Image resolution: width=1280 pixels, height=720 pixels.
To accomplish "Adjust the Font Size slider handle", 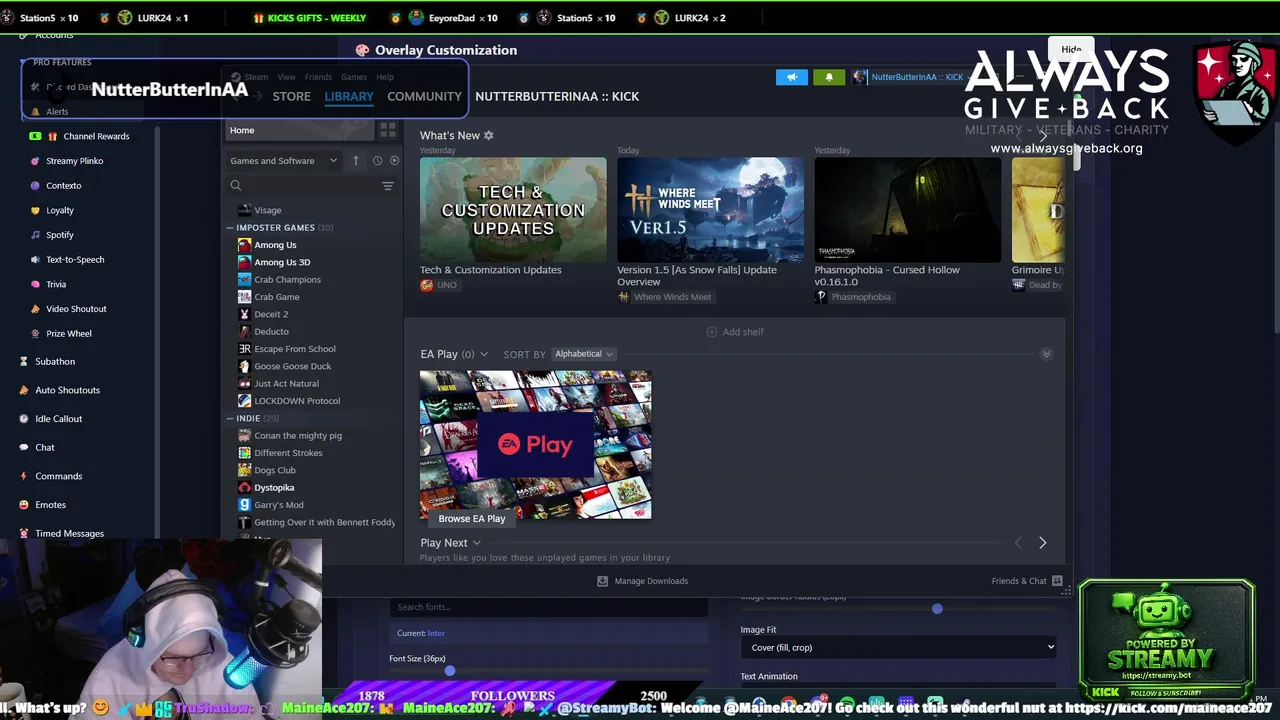I will click(x=450, y=671).
